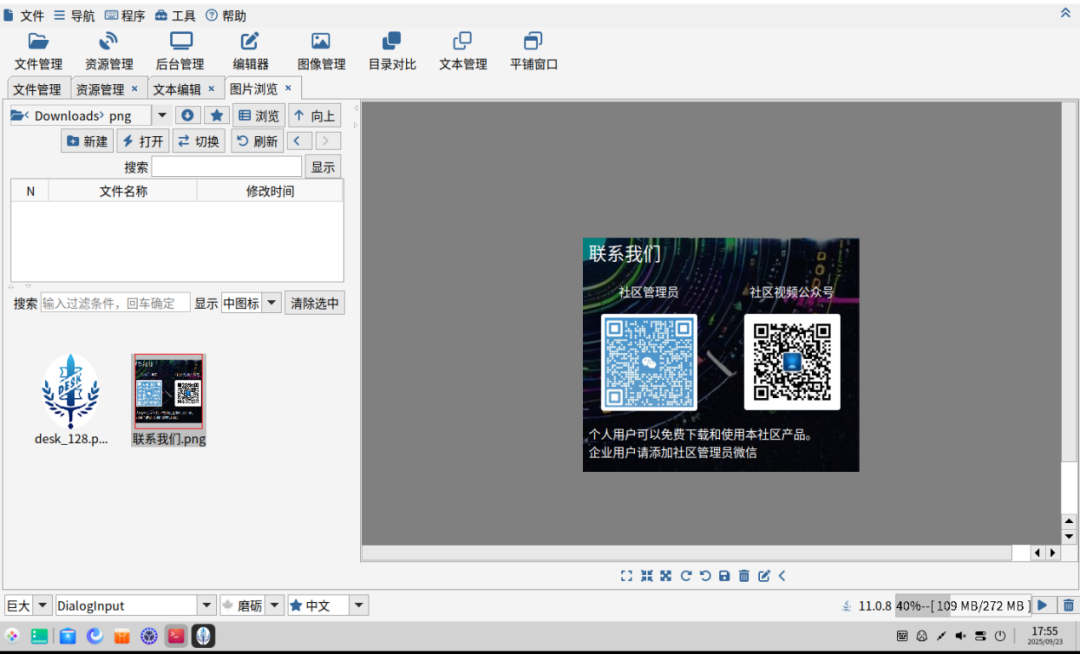Click the 浏览 button

click(x=258, y=116)
